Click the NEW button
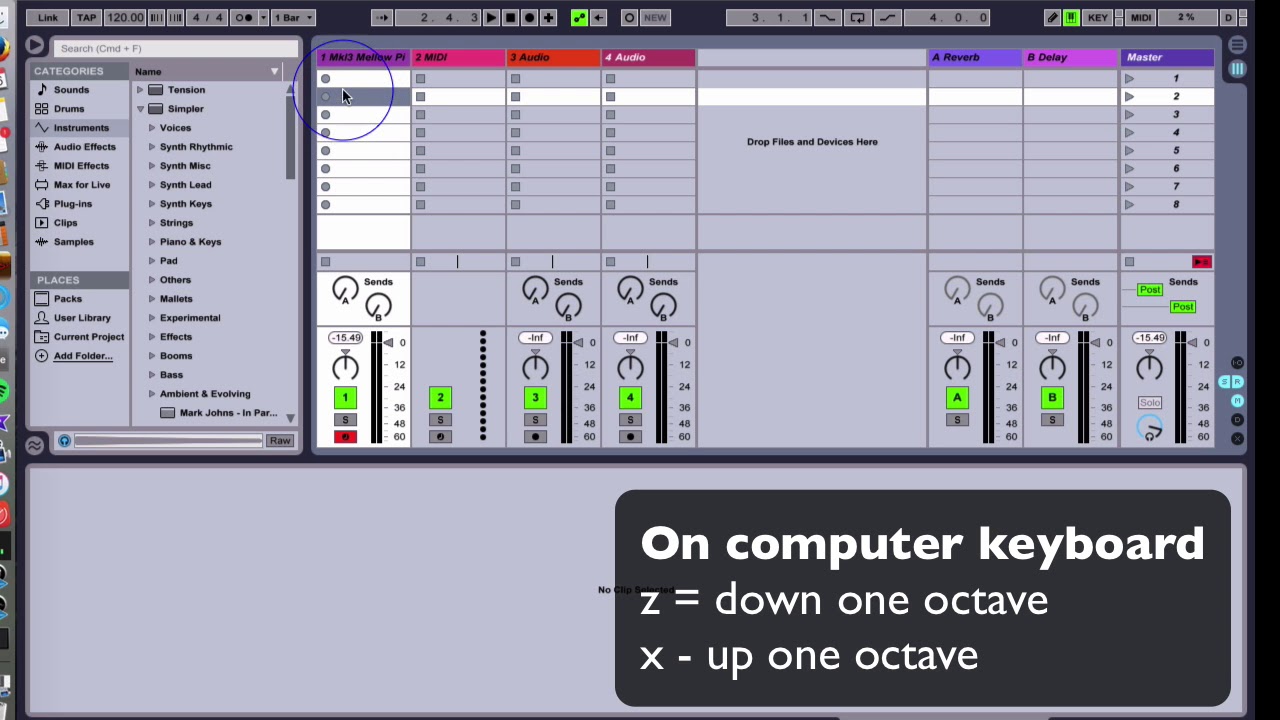Image resolution: width=1280 pixels, height=720 pixels. click(x=655, y=17)
